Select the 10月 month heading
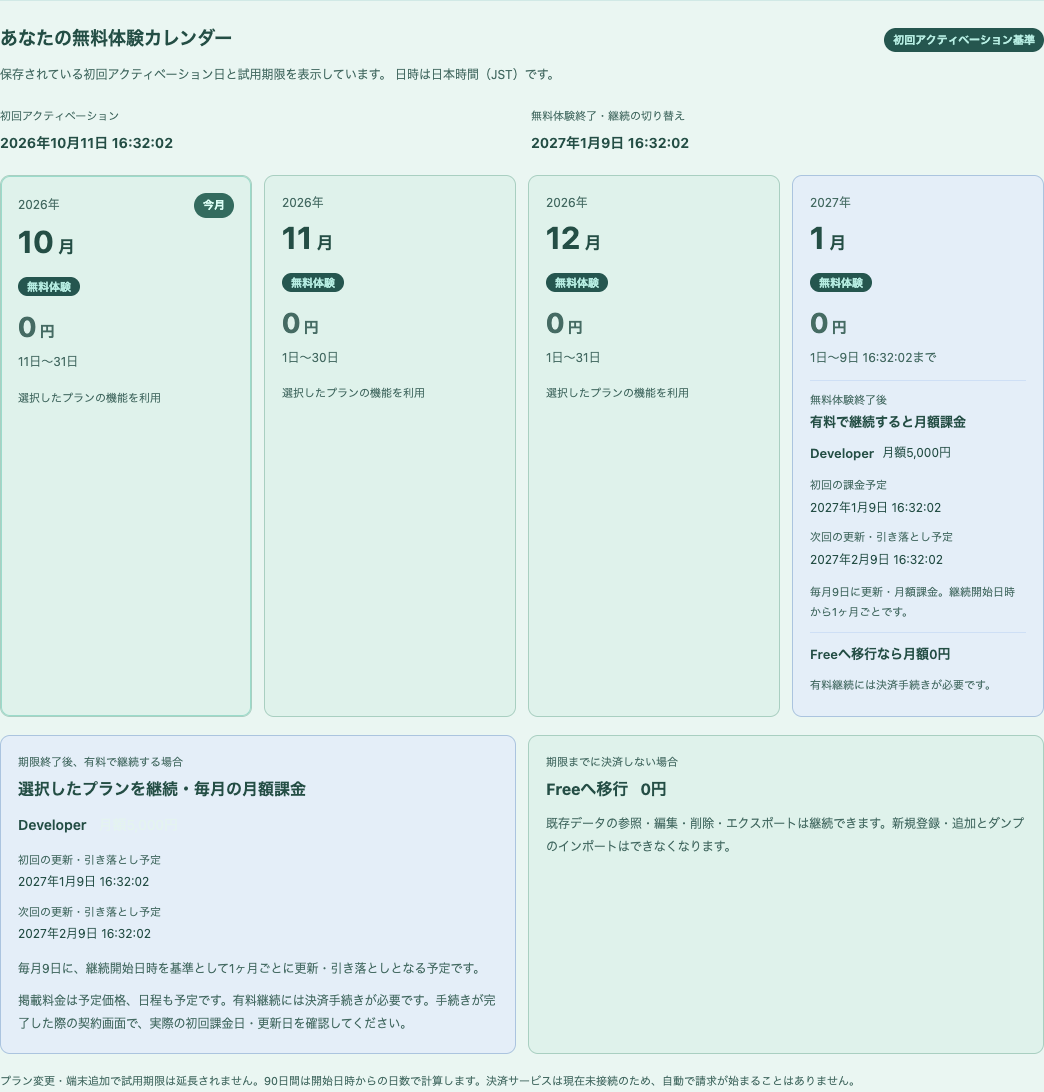The height and width of the screenshot is (1092, 1044). point(46,242)
